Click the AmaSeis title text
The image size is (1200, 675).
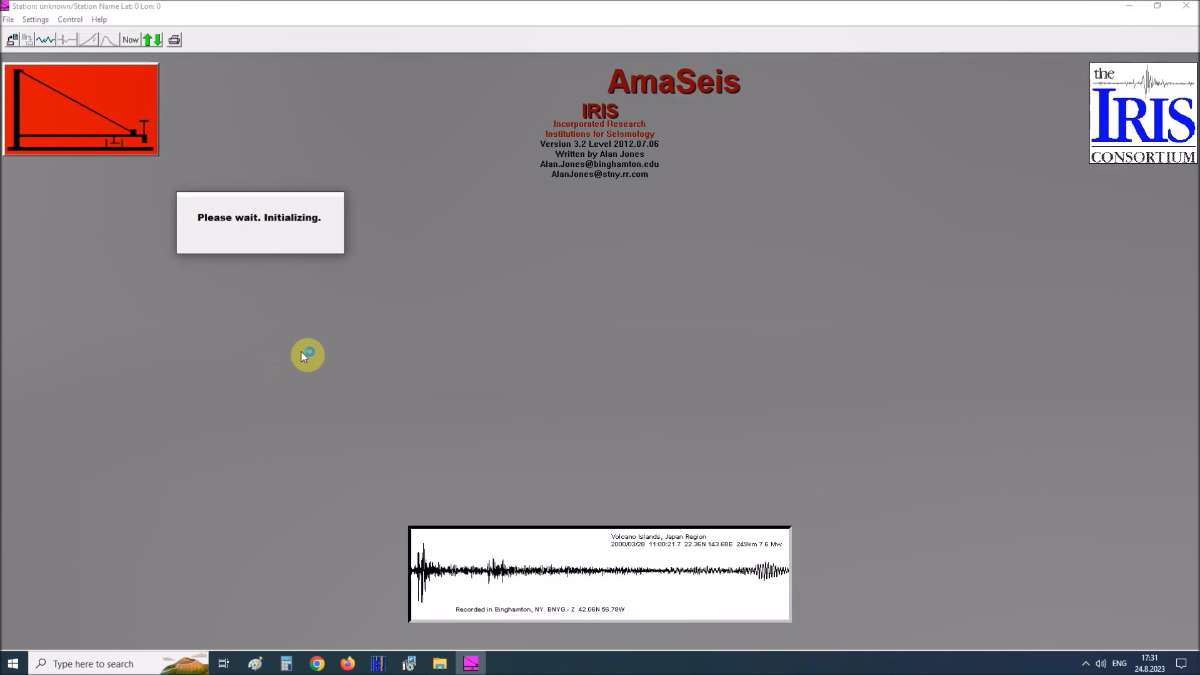tap(673, 81)
